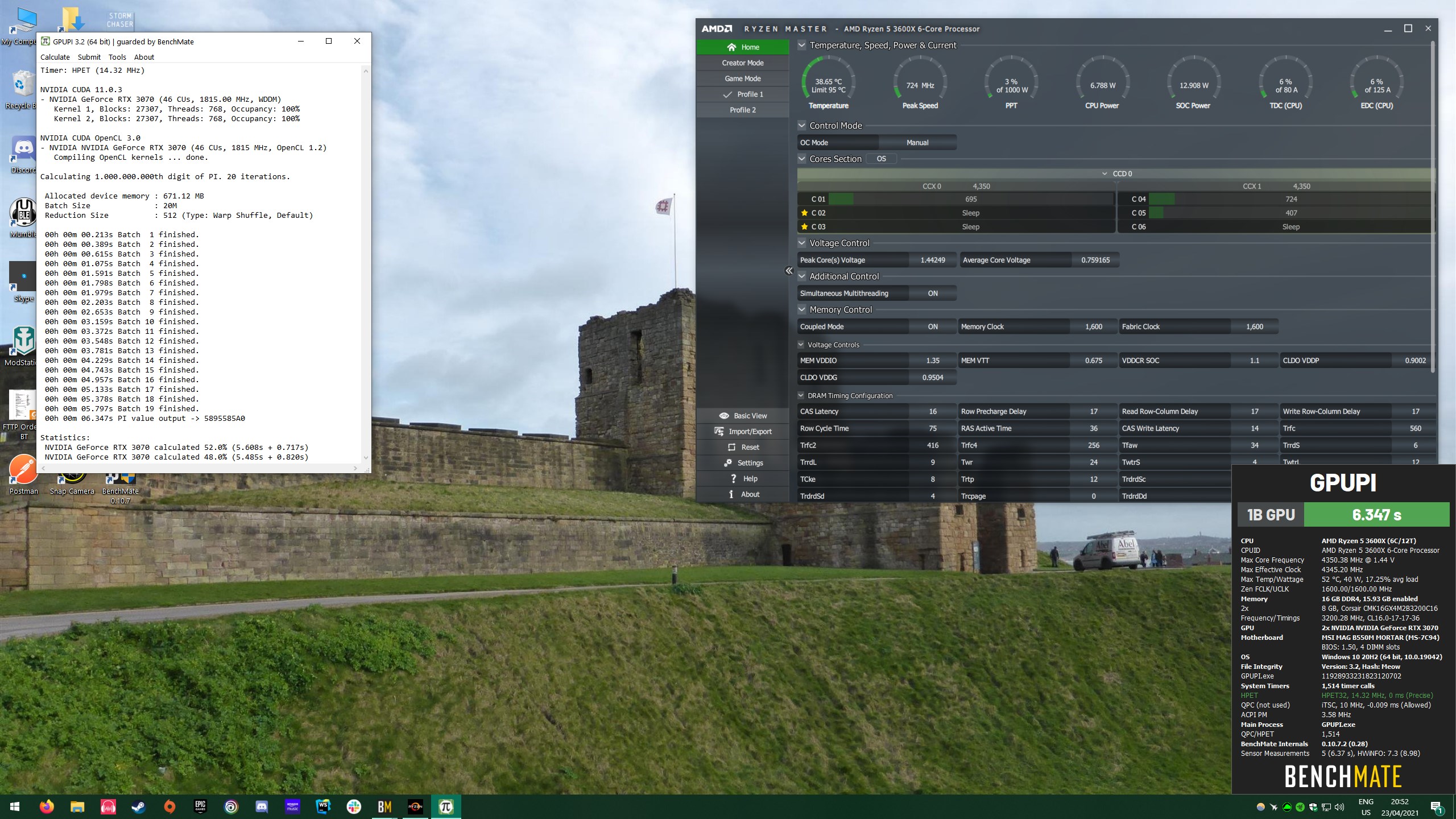Image resolution: width=1456 pixels, height=819 pixels.
Task: Collapse the Memory Control section
Action: (801, 309)
